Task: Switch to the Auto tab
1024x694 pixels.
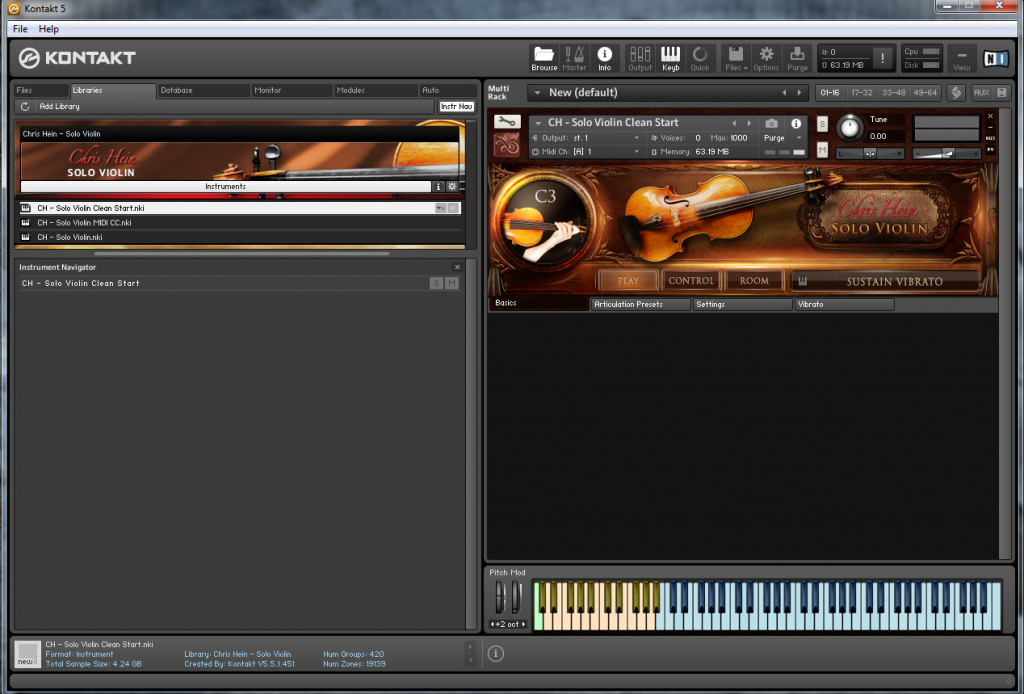Action: [x=448, y=90]
